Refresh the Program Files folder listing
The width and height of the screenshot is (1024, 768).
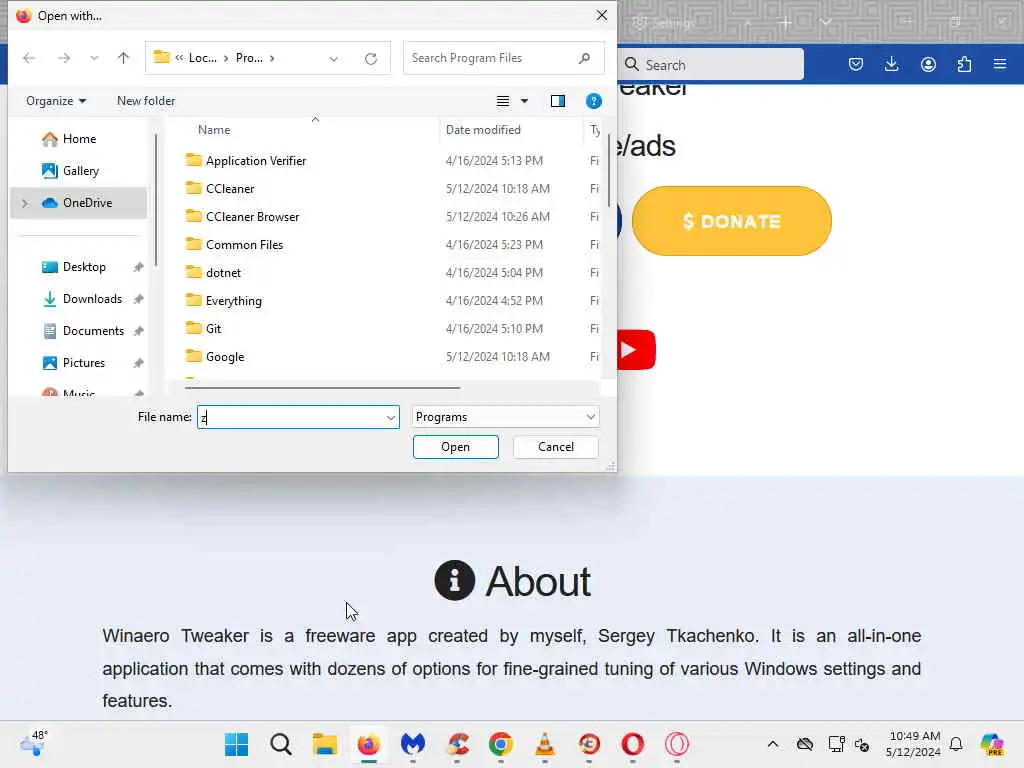[x=371, y=59]
